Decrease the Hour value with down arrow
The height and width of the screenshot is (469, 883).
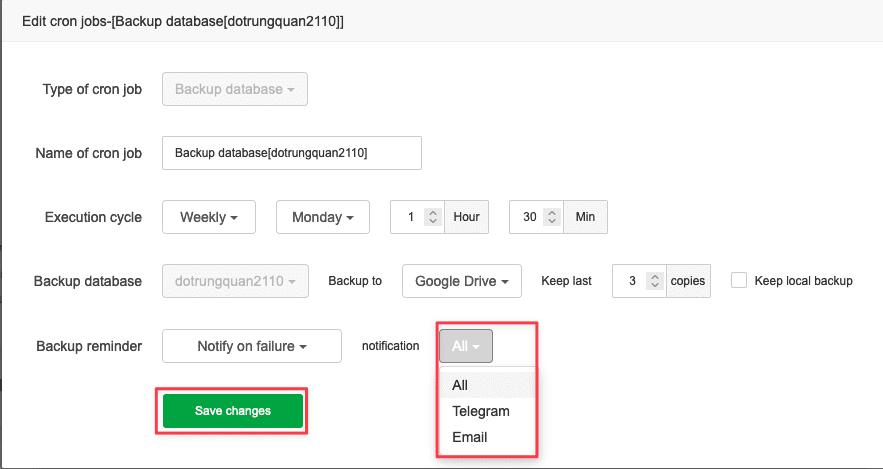(x=432, y=222)
